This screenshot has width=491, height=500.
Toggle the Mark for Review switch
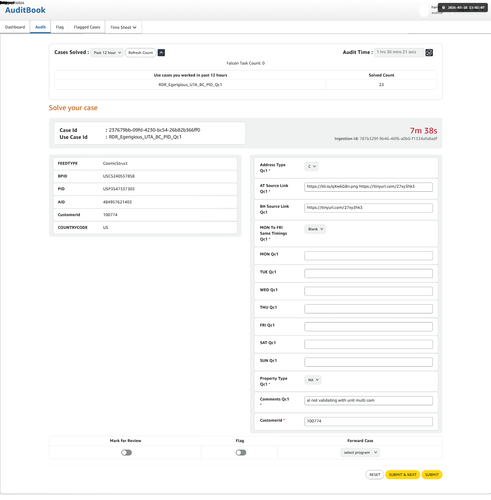pos(126,453)
